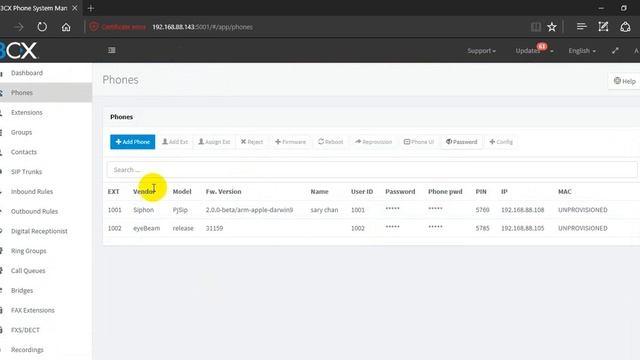Sort by IP column header

pos(504,192)
